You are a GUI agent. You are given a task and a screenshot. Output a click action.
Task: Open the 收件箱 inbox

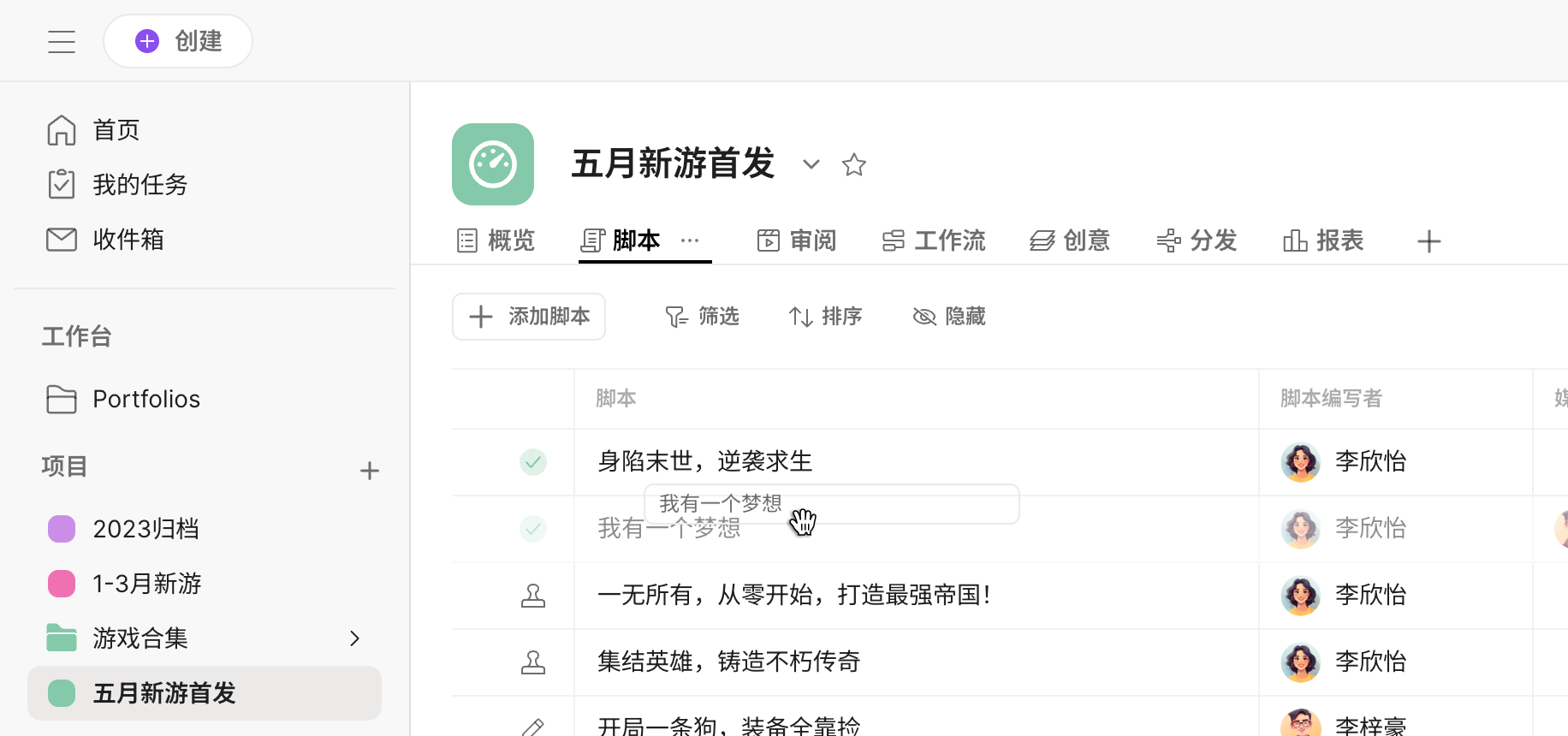point(128,240)
